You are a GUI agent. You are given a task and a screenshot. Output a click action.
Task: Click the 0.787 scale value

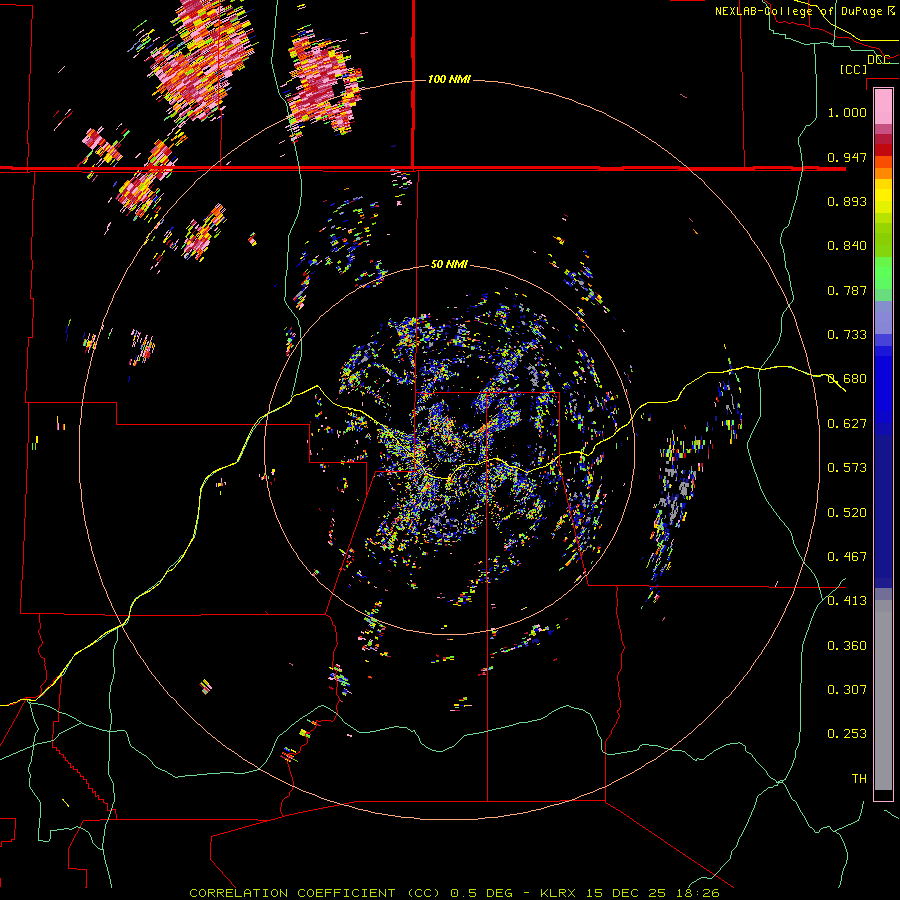[847, 290]
